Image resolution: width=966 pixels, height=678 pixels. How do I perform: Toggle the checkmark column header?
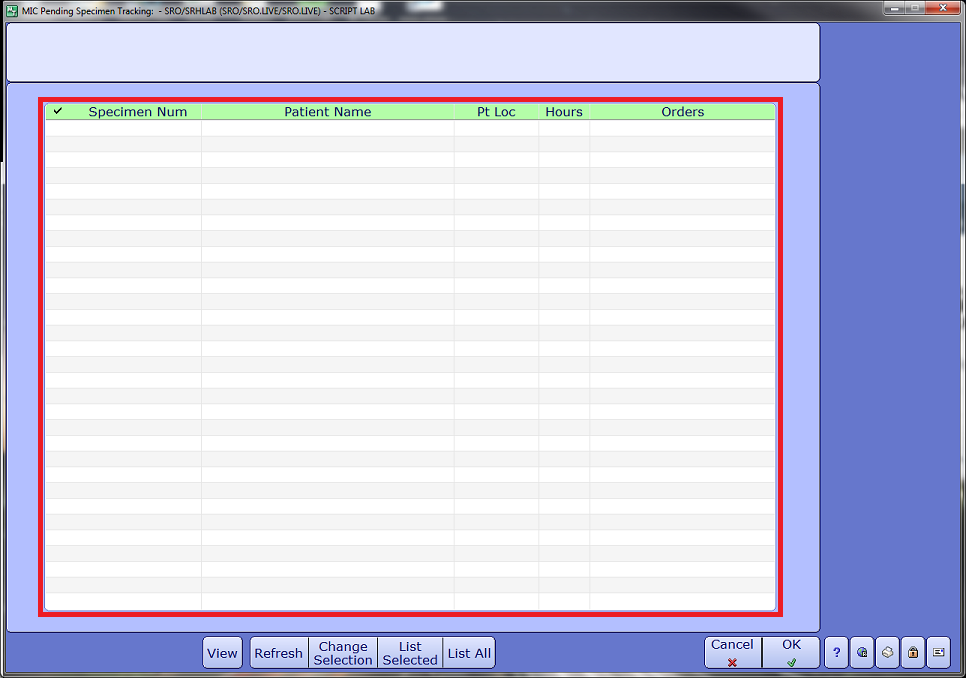[58, 112]
